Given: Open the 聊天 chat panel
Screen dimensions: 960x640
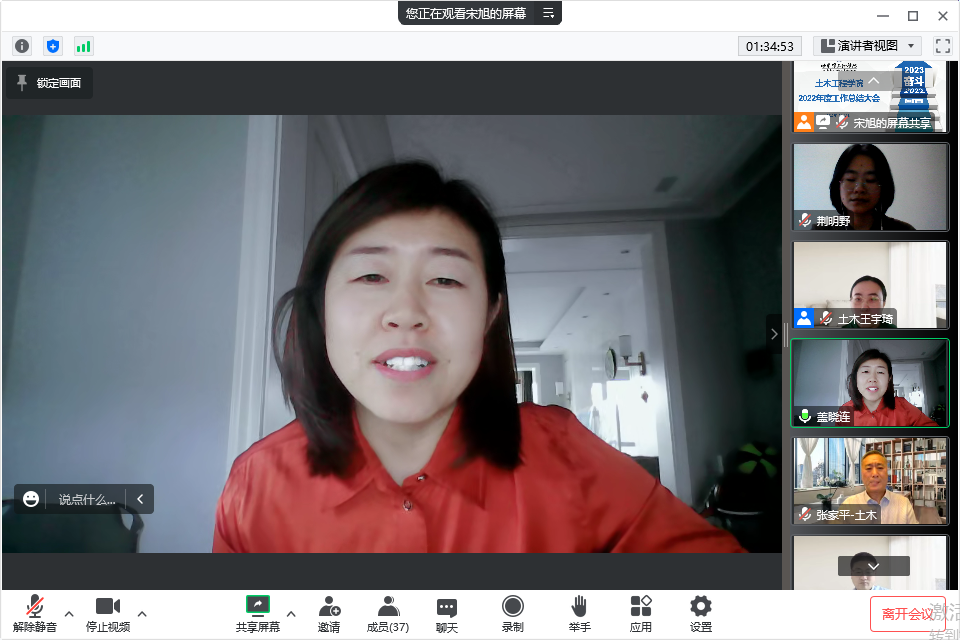Looking at the screenshot, I should coord(447,613).
